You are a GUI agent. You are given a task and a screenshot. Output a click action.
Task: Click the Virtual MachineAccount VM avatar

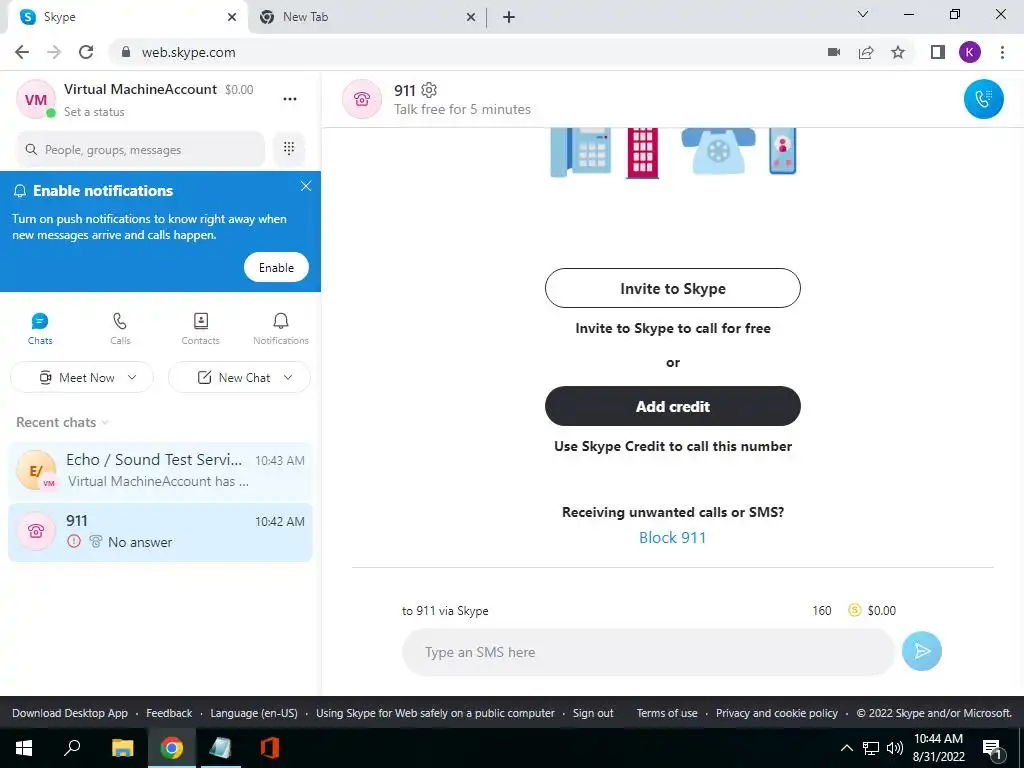click(x=35, y=99)
